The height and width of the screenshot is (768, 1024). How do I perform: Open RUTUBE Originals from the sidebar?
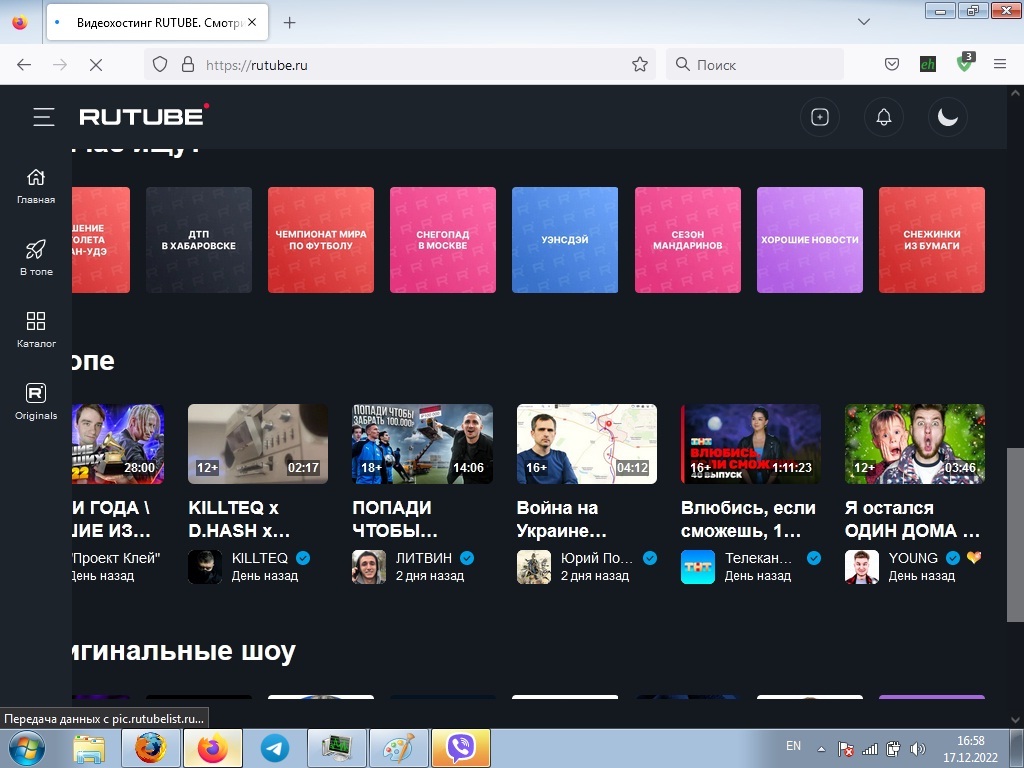click(x=35, y=400)
